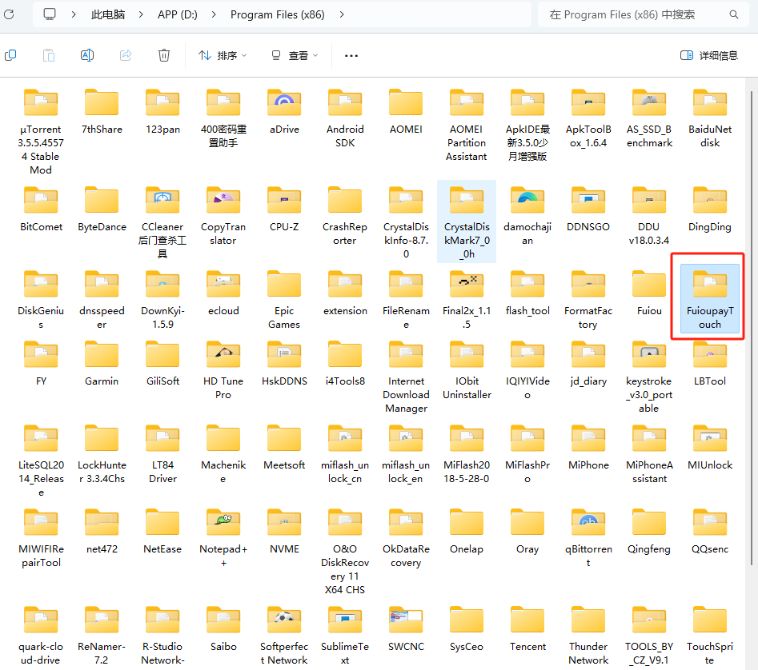
Task: Click the refresh icon
Action: [9, 14]
